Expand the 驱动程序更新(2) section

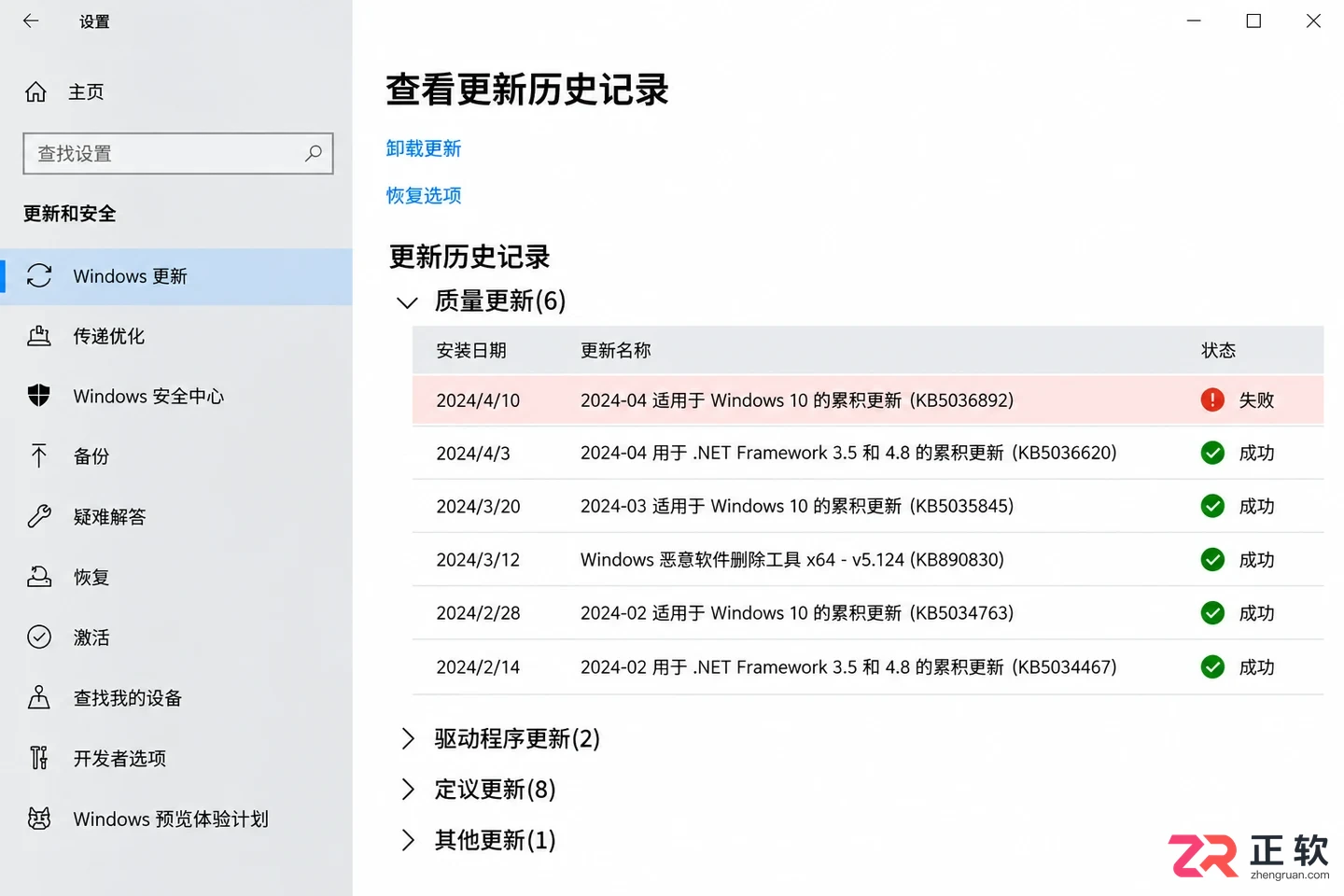(x=408, y=738)
